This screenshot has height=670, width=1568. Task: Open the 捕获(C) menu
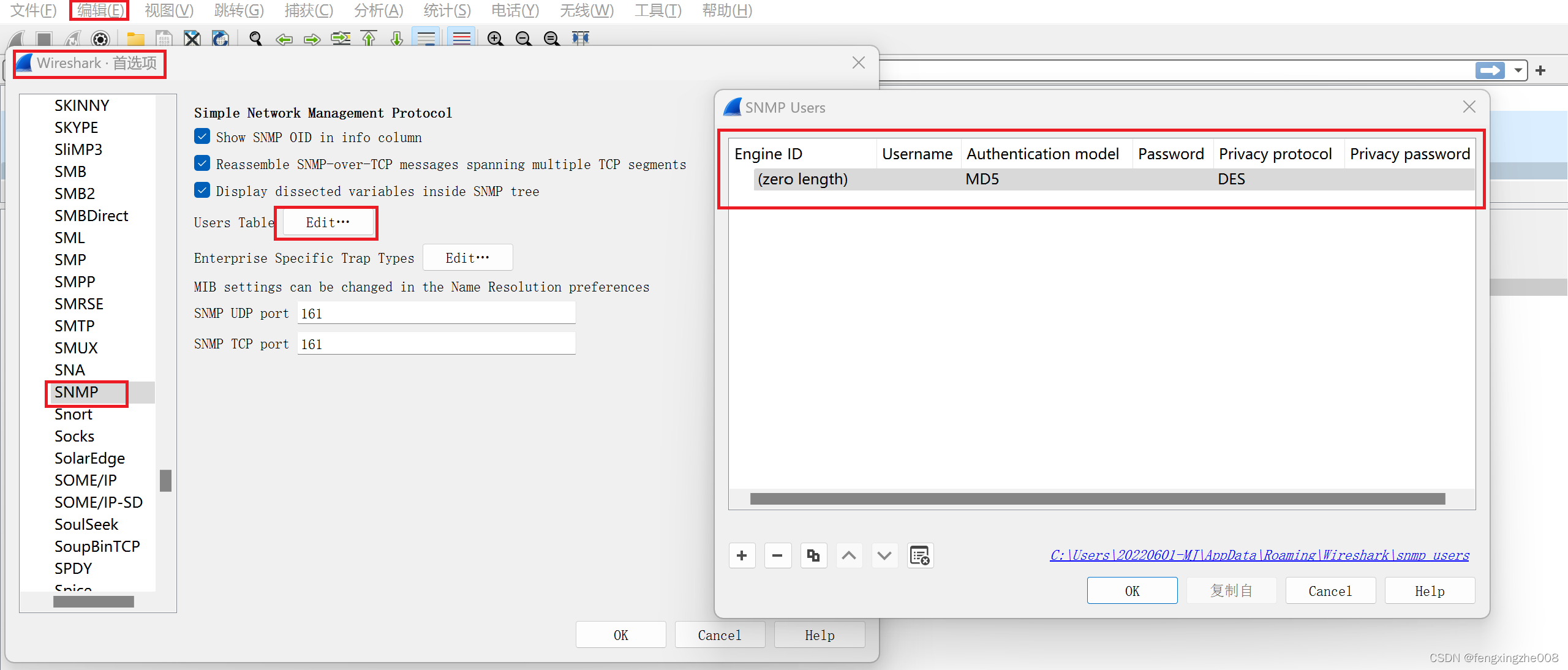coord(309,10)
